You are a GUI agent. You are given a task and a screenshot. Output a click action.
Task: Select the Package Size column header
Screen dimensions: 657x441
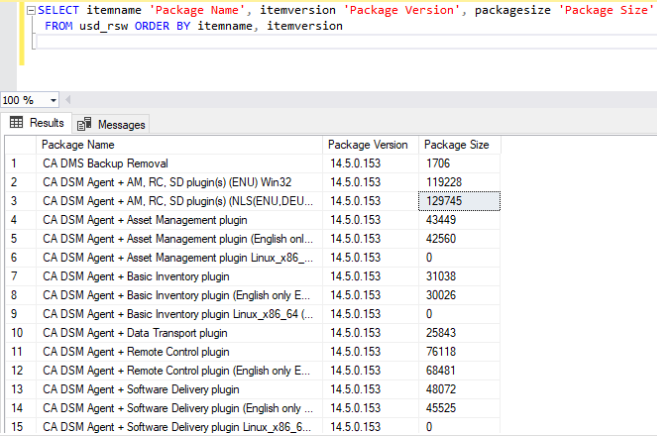click(458, 145)
